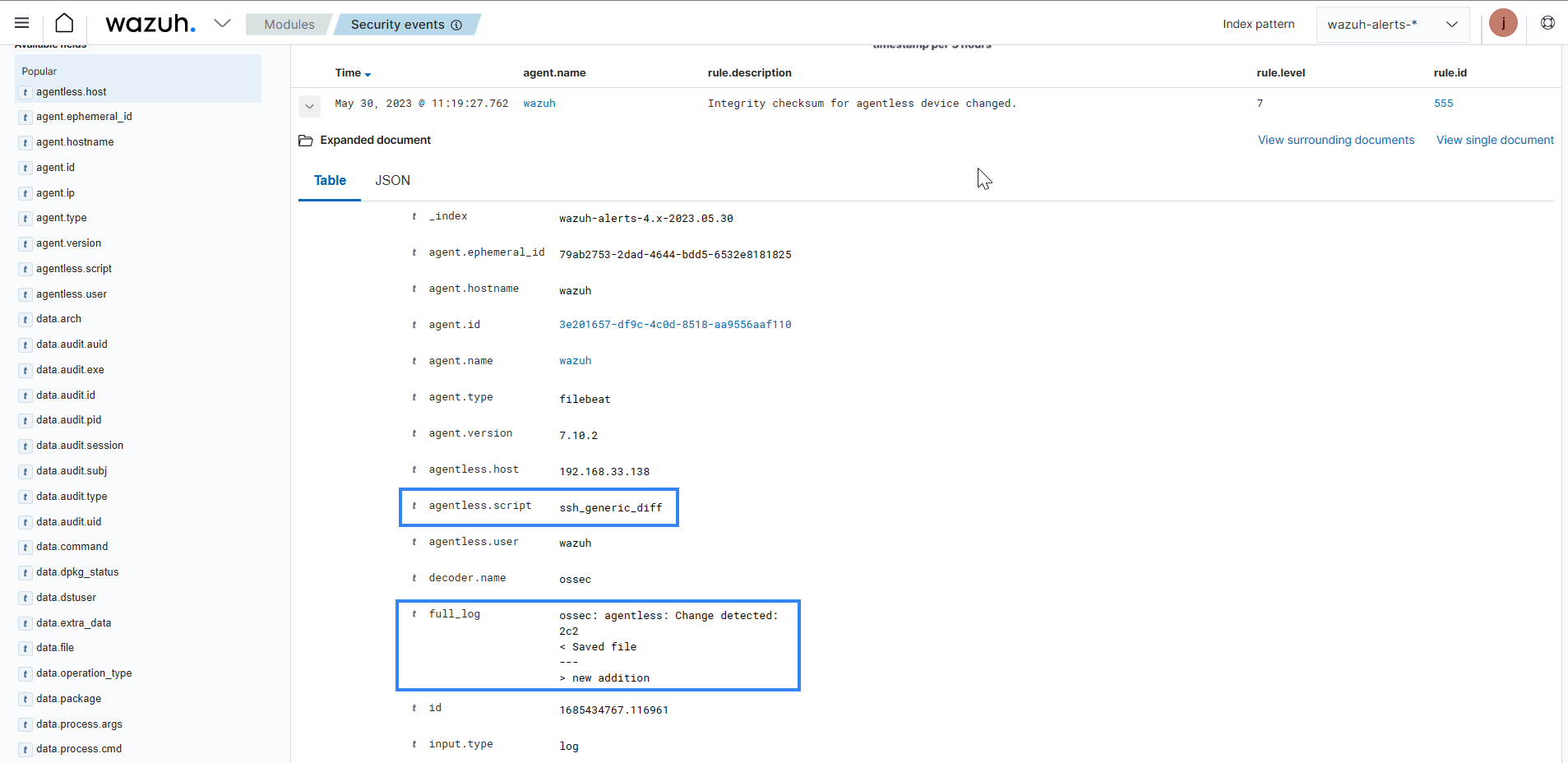Click the agentless.script value ssh_generic_diff
The height and width of the screenshot is (763, 1568).
(610, 508)
